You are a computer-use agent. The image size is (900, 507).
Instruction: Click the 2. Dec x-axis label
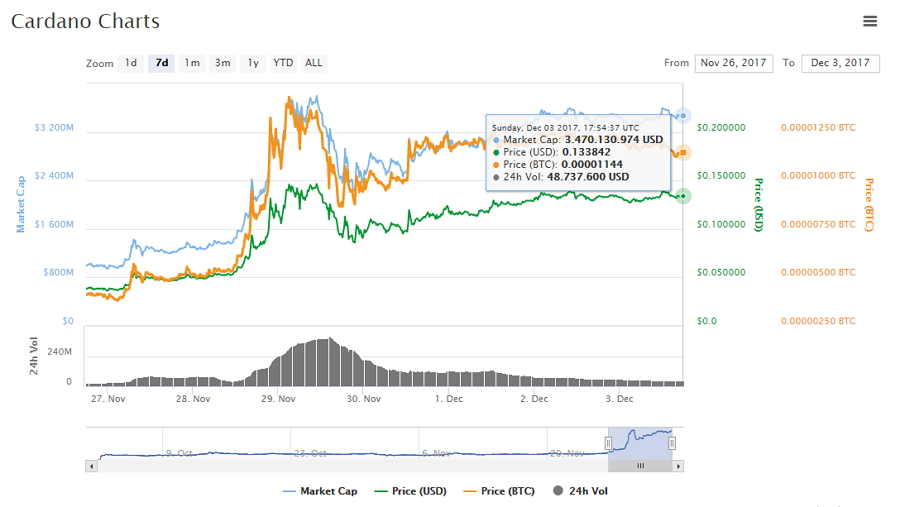[534, 399]
